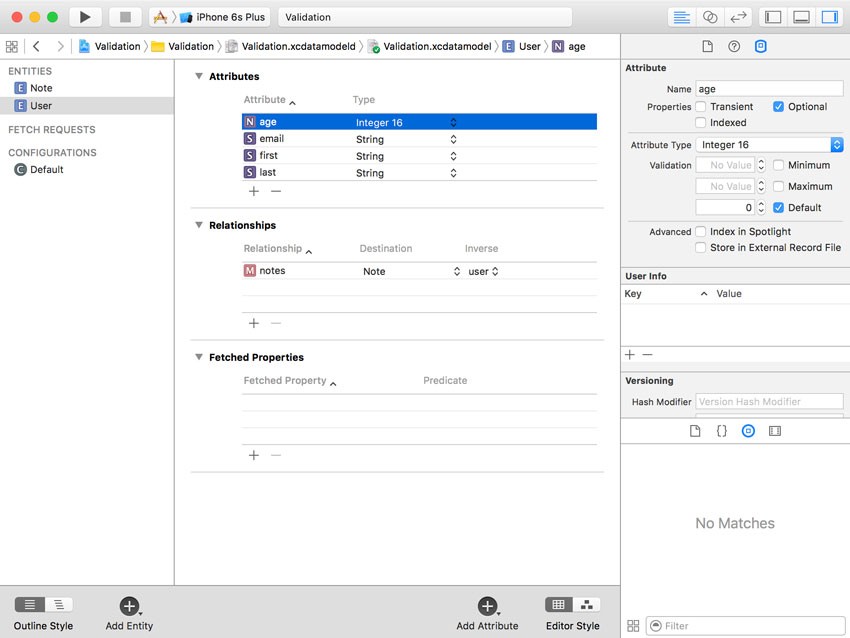Toggle the Transient checkbox
The width and height of the screenshot is (850, 638).
[x=700, y=107]
